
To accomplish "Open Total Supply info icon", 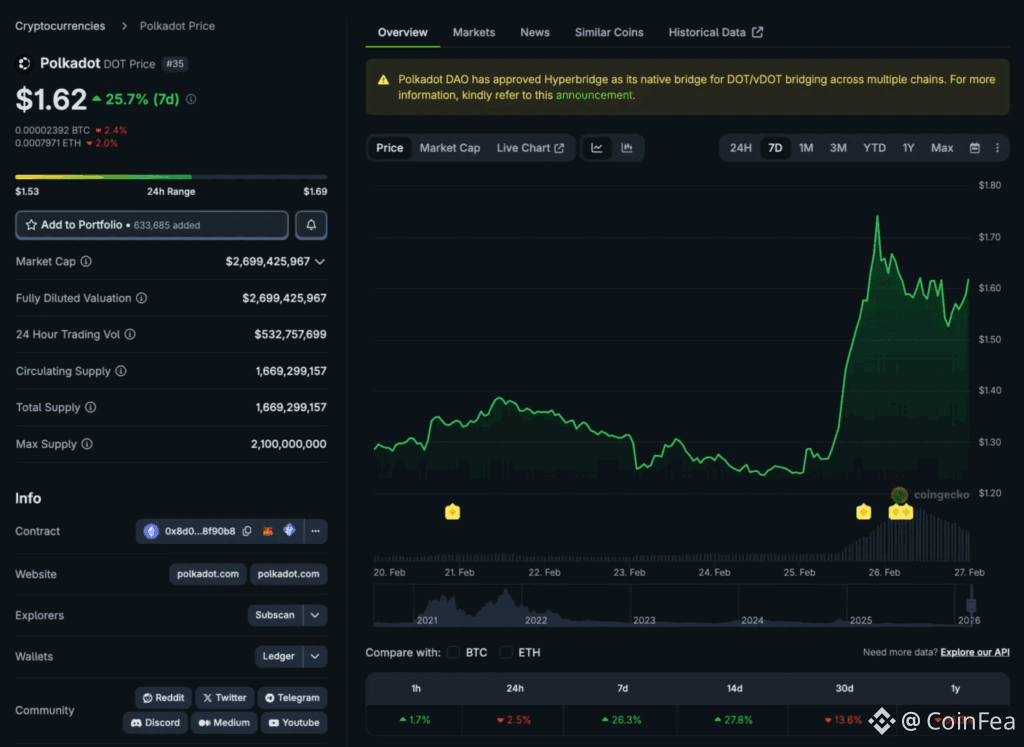I will pyautogui.click(x=91, y=407).
